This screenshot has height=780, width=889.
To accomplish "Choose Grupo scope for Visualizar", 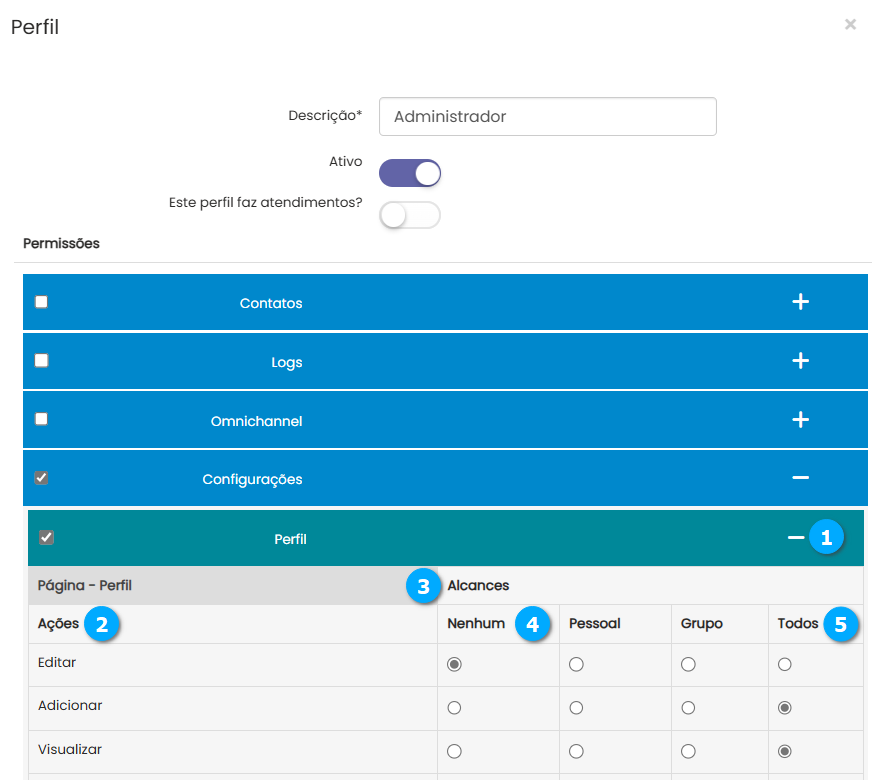I will click(x=688, y=751).
